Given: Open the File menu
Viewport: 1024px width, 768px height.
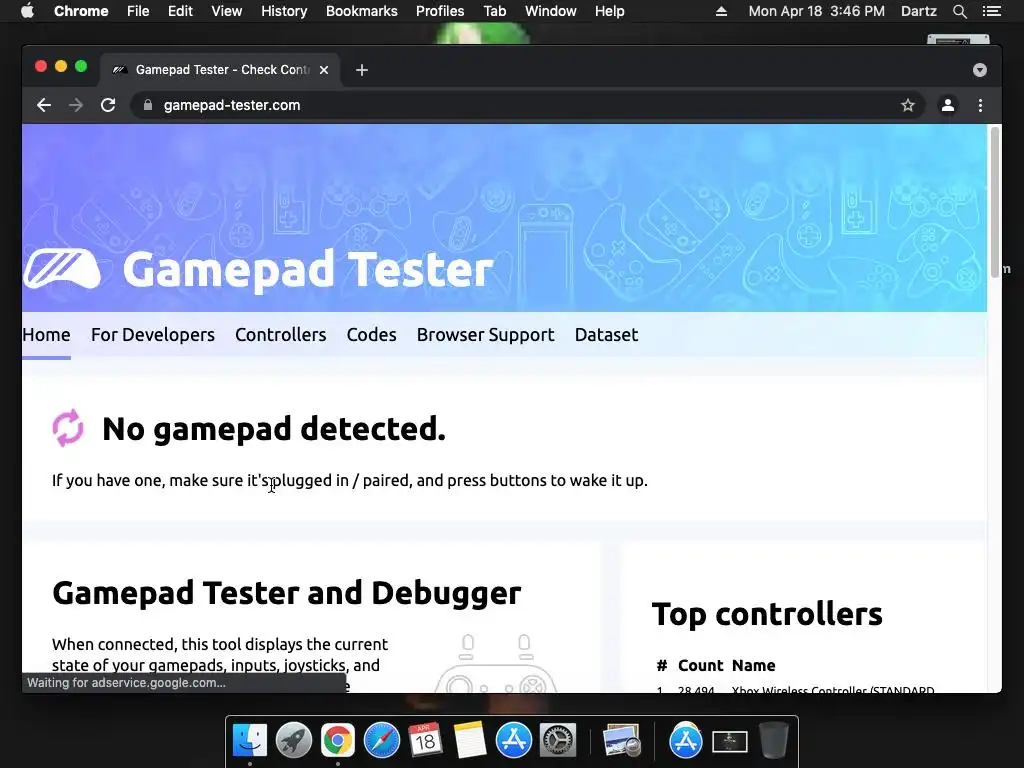Looking at the screenshot, I should tap(138, 11).
